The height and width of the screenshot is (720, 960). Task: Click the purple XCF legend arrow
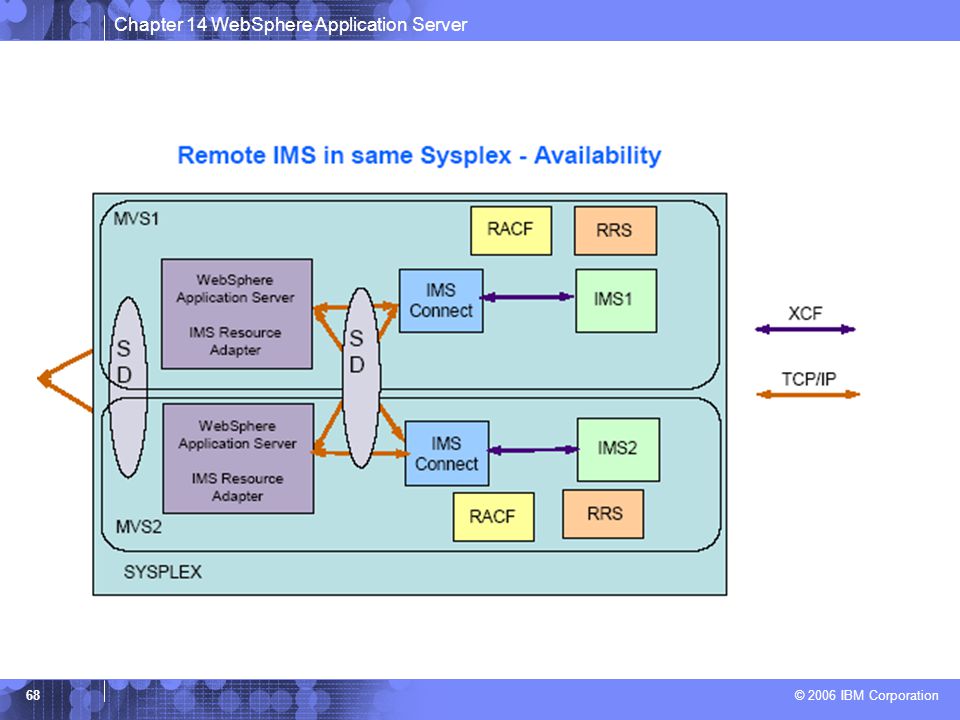(805, 329)
